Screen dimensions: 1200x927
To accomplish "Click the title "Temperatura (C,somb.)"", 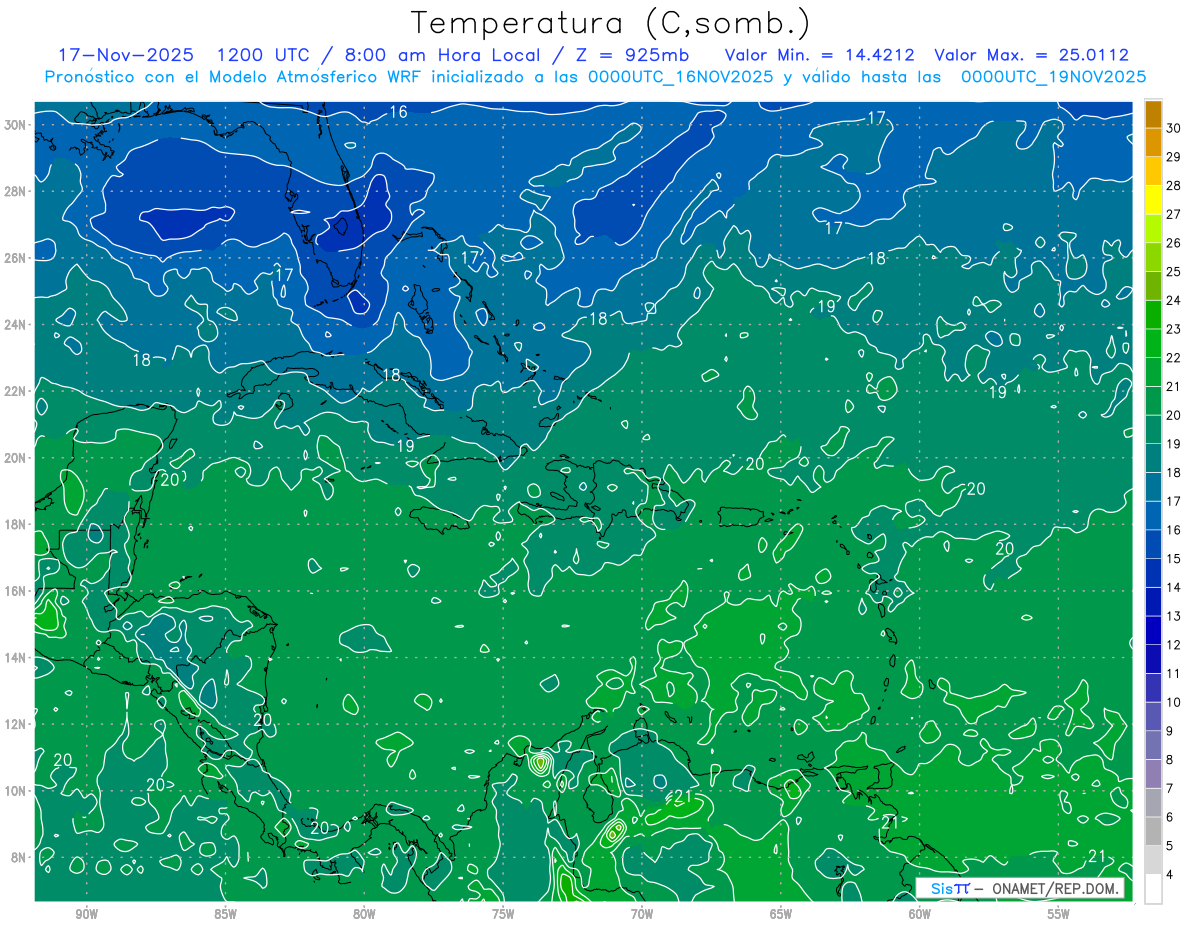I will click(x=611, y=23).
